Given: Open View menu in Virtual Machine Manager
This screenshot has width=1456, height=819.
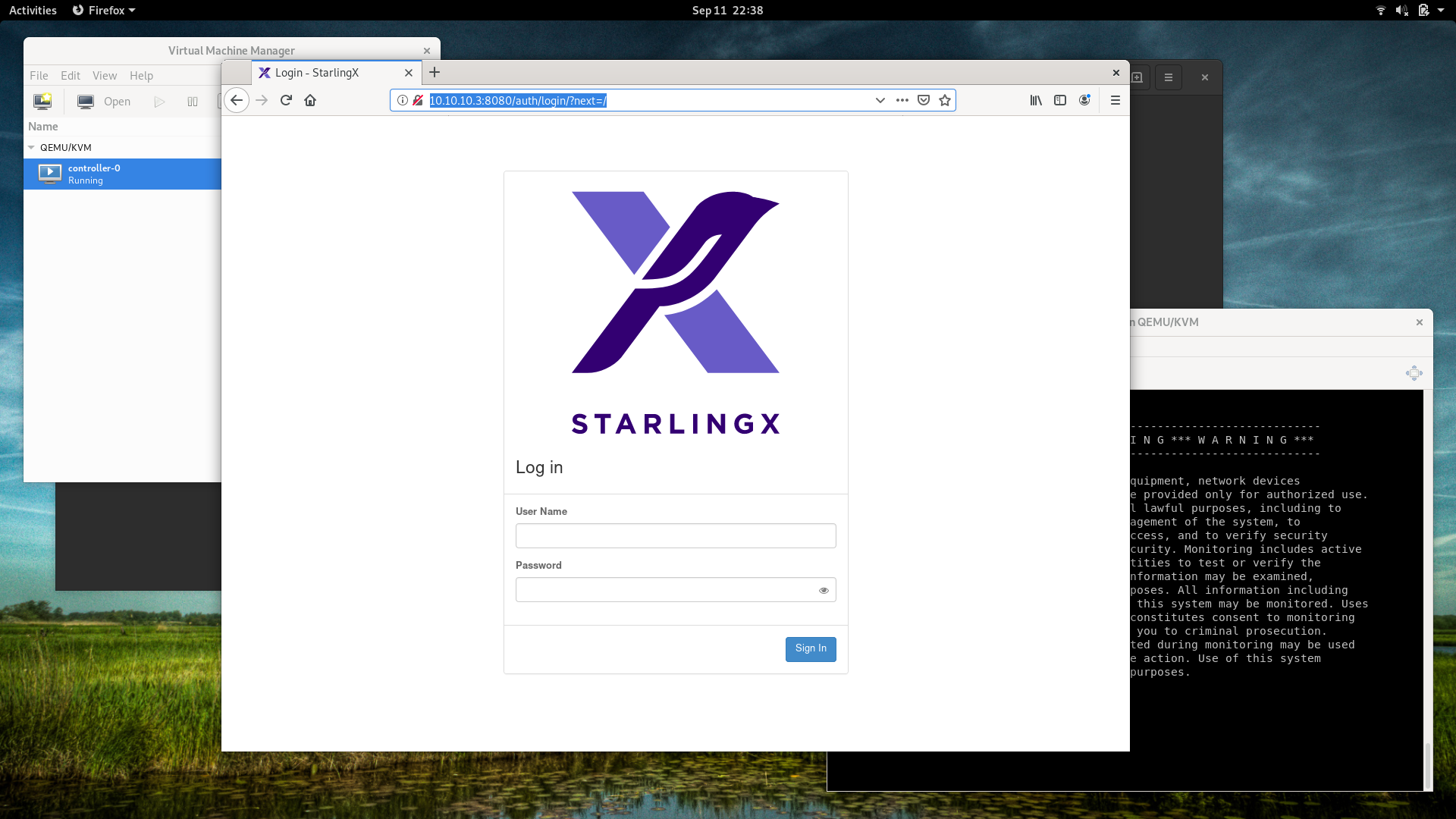Looking at the screenshot, I should coord(105,75).
